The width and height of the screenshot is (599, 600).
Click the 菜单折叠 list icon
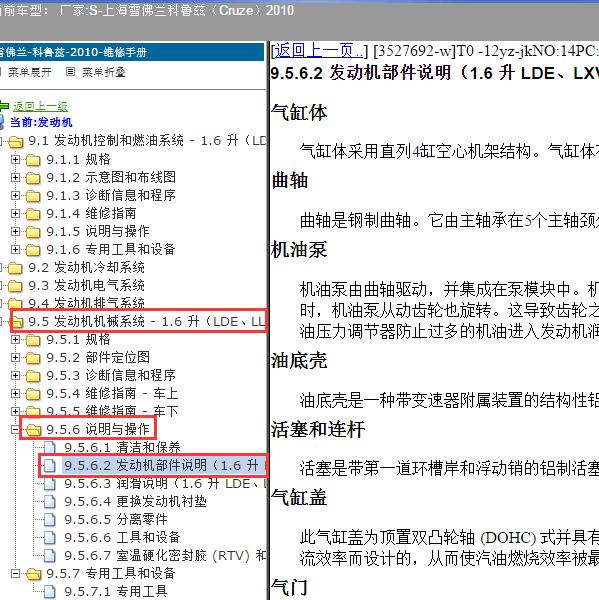tap(70, 72)
